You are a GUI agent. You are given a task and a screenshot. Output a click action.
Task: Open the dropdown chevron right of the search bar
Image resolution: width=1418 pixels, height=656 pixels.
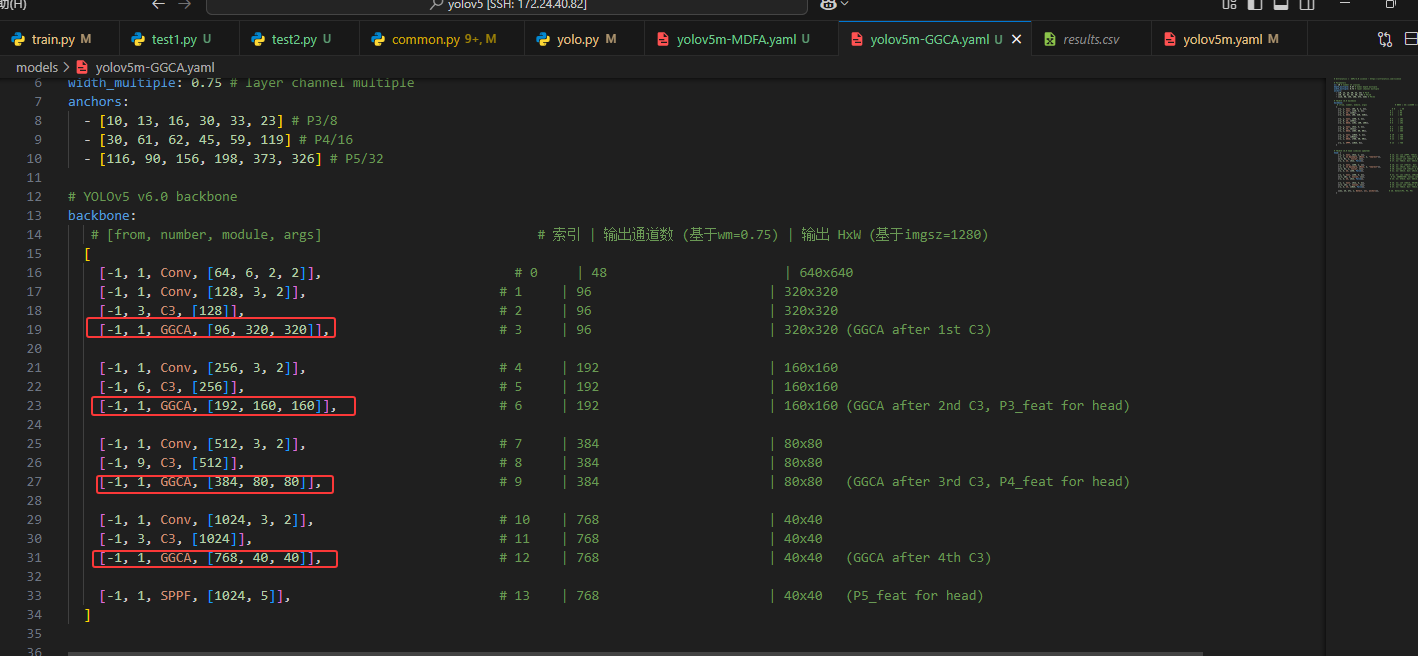845,7
